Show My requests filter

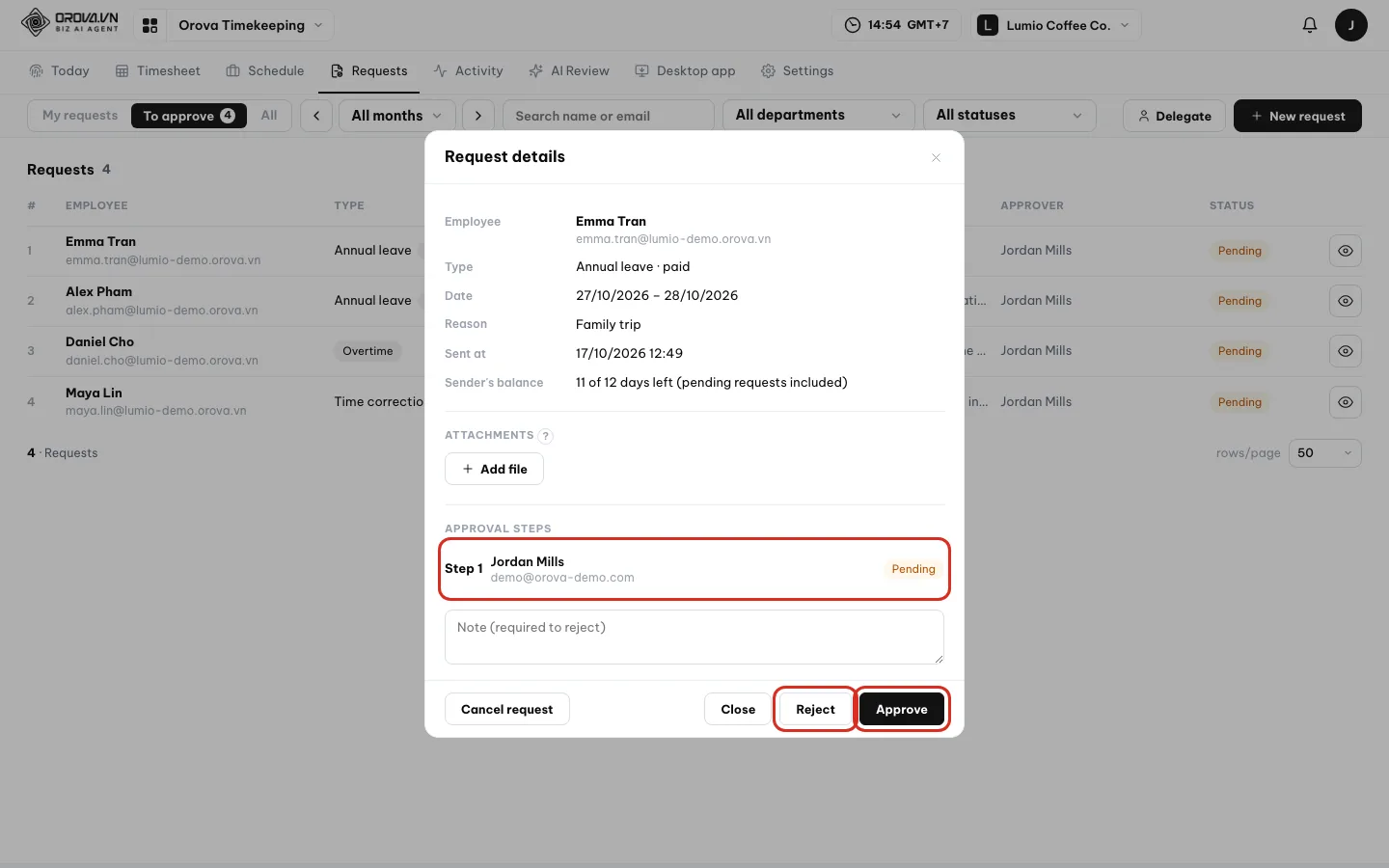pos(80,116)
